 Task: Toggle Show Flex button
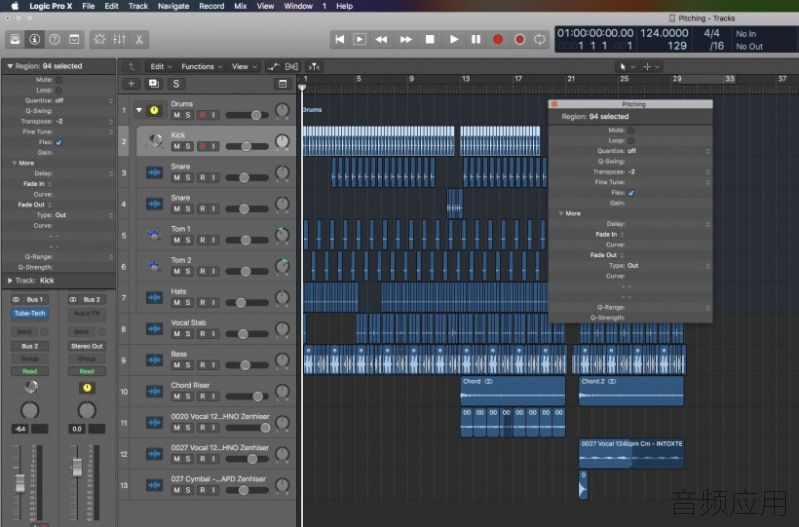click(292, 67)
